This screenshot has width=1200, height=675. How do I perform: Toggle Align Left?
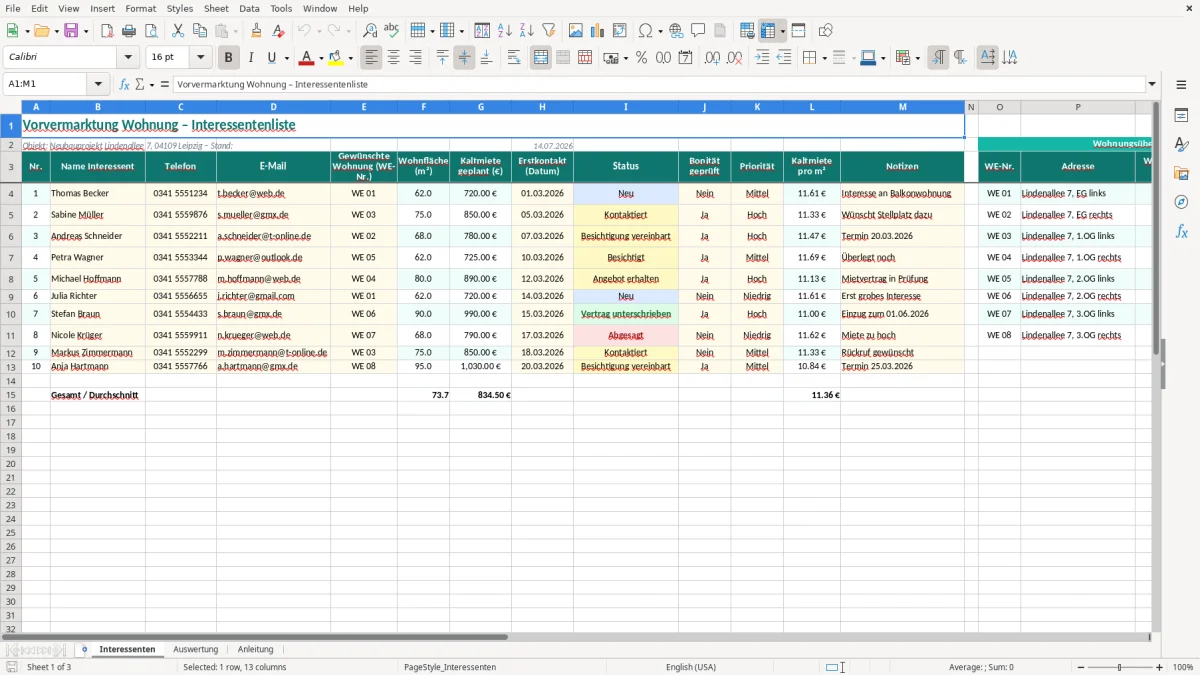pyautogui.click(x=371, y=58)
